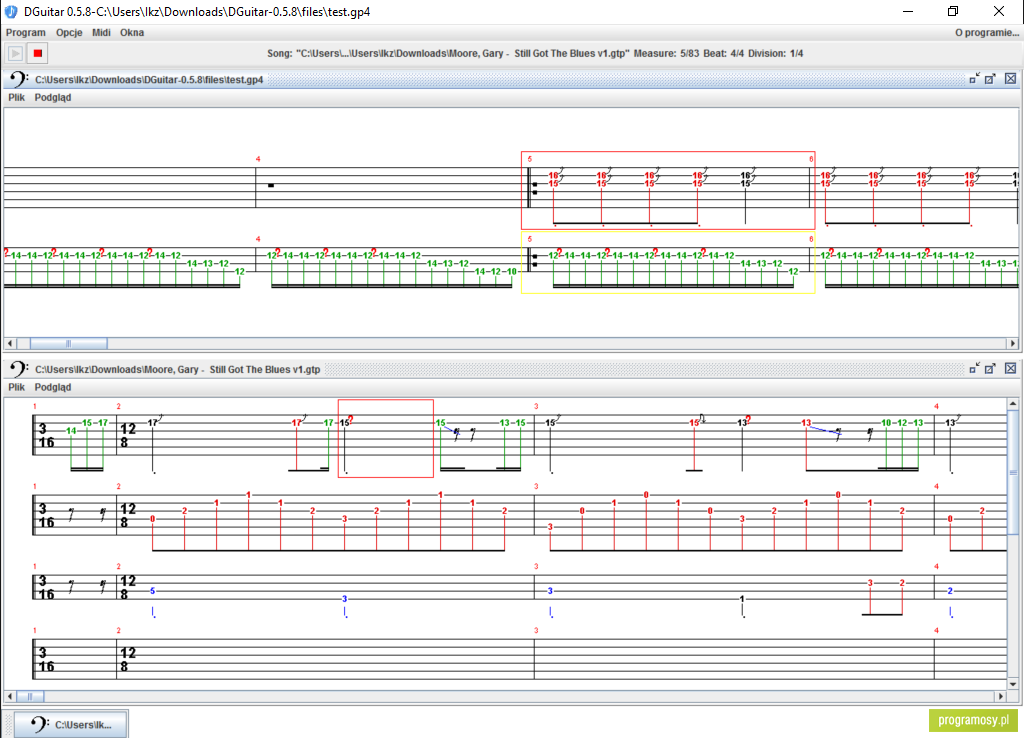Click the test.gp4 internal window title text
This screenshot has height=738, width=1024.
tap(149, 80)
